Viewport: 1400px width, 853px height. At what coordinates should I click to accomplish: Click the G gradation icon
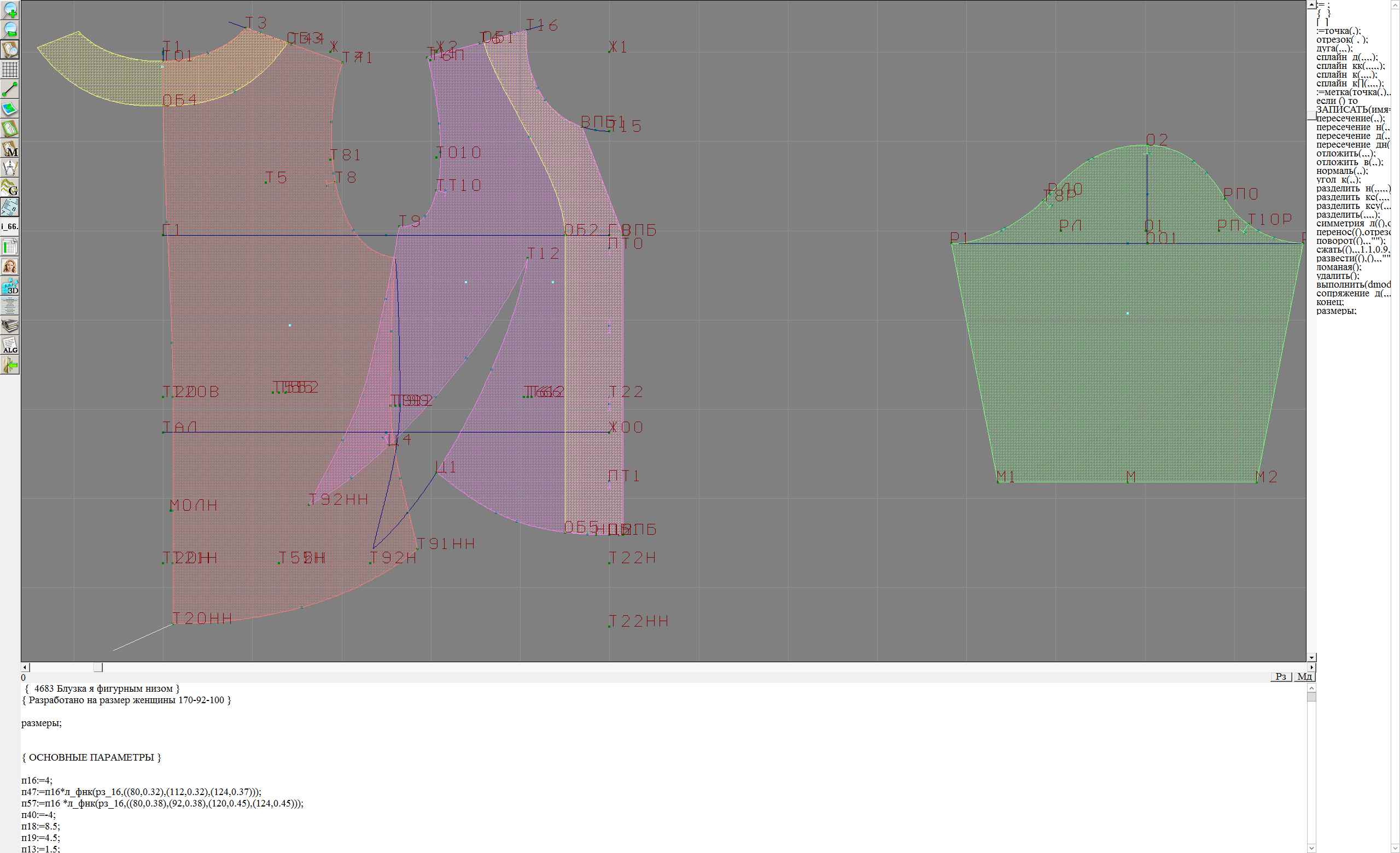pos(10,188)
